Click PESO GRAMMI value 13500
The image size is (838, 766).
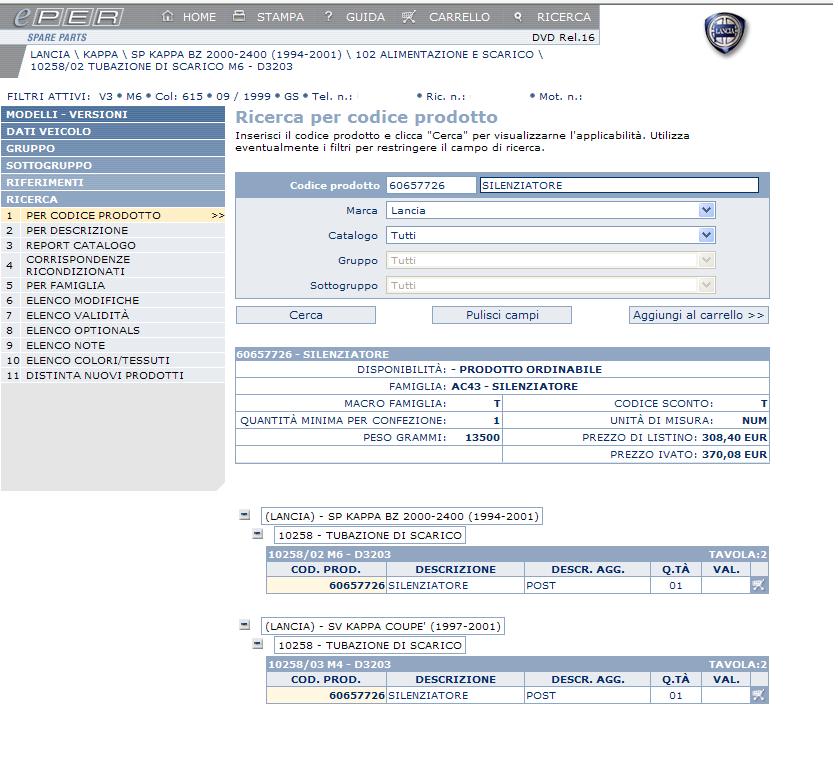pos(483,437)
